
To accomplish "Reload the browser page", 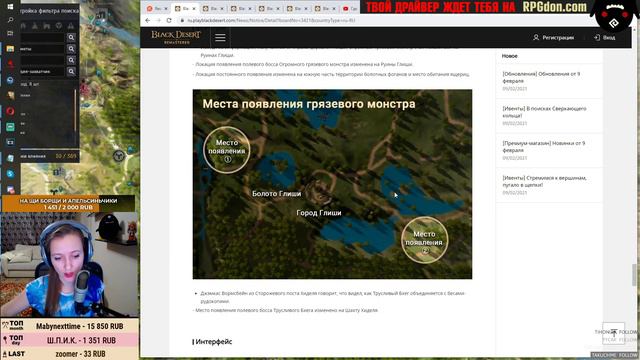I will pyautogui.click(x=169, y=20).
